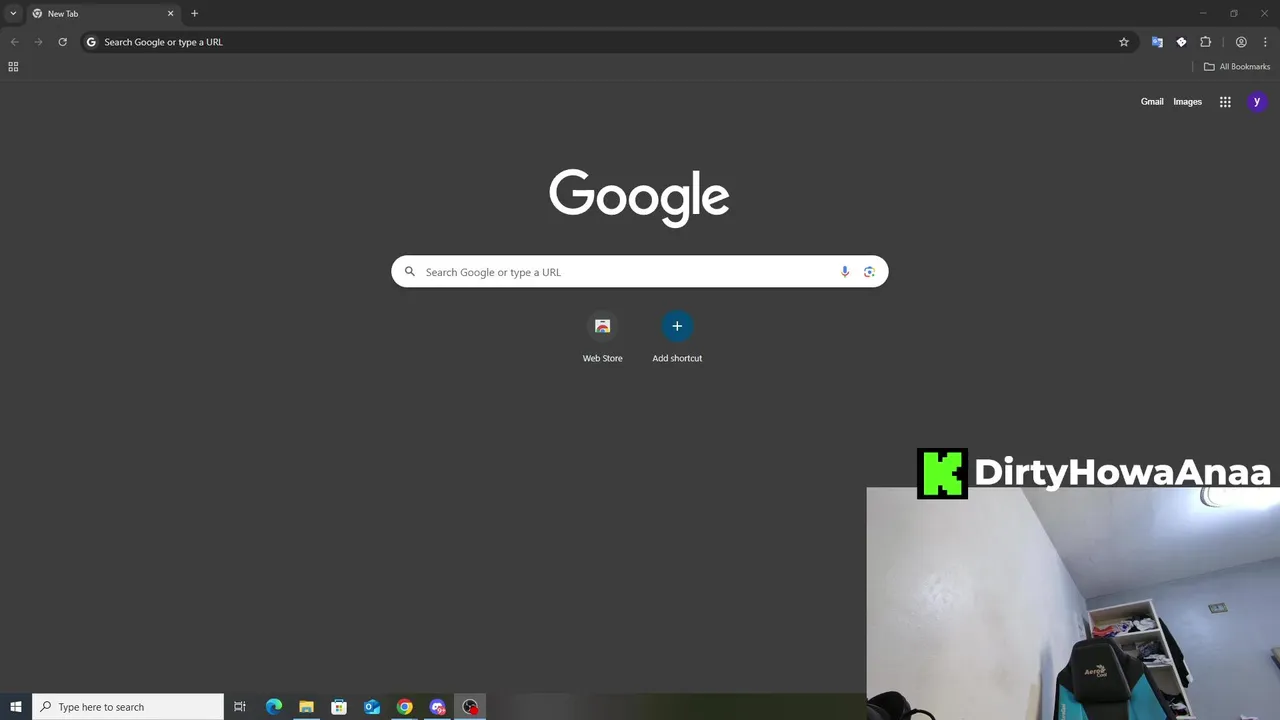Open File Explorer from the taskbar
This screenshot has height=720, width=1280.
[x=306, y=707]
